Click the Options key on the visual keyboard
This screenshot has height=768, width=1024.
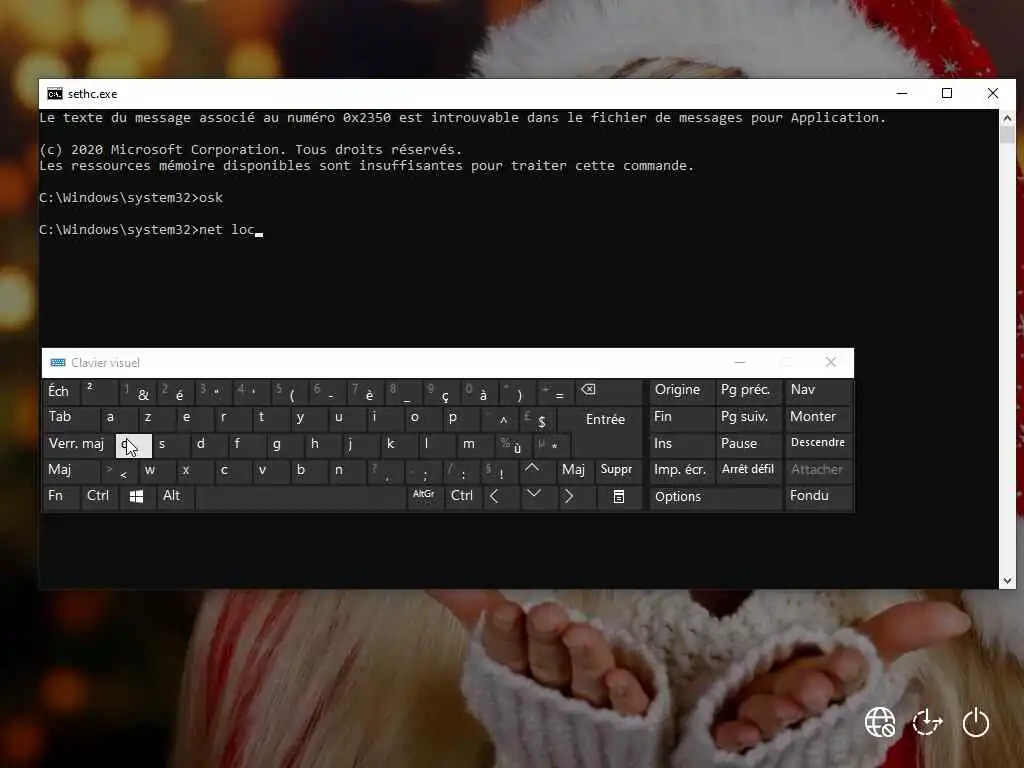[x=715, y=497]
